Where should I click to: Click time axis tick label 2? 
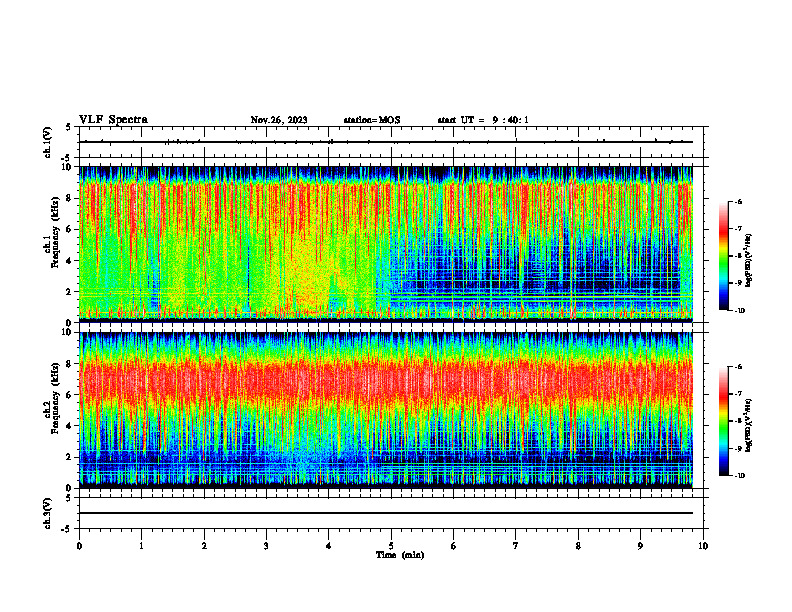pos(204,546)
